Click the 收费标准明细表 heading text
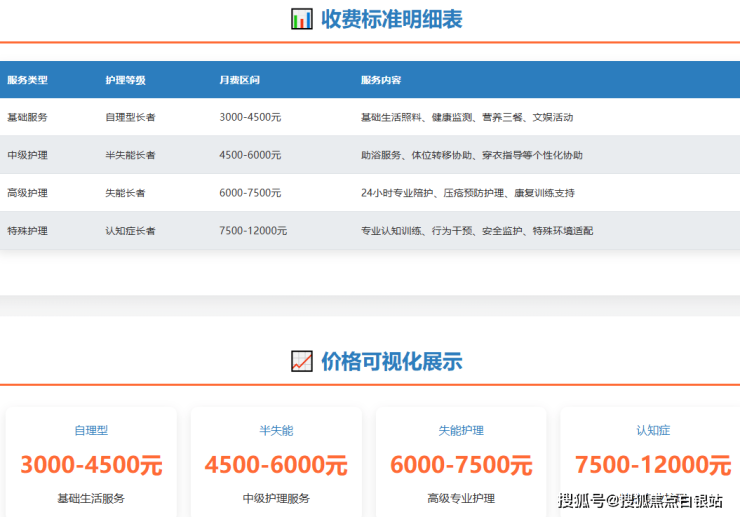The image size is (740, 517). point(391,19)
